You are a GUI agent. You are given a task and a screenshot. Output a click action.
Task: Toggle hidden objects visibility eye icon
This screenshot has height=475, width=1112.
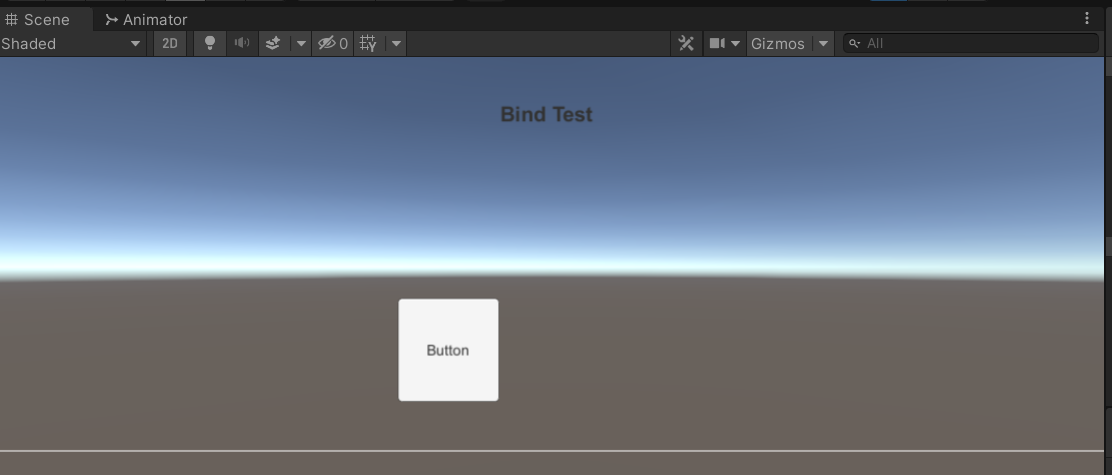[333, 43]
